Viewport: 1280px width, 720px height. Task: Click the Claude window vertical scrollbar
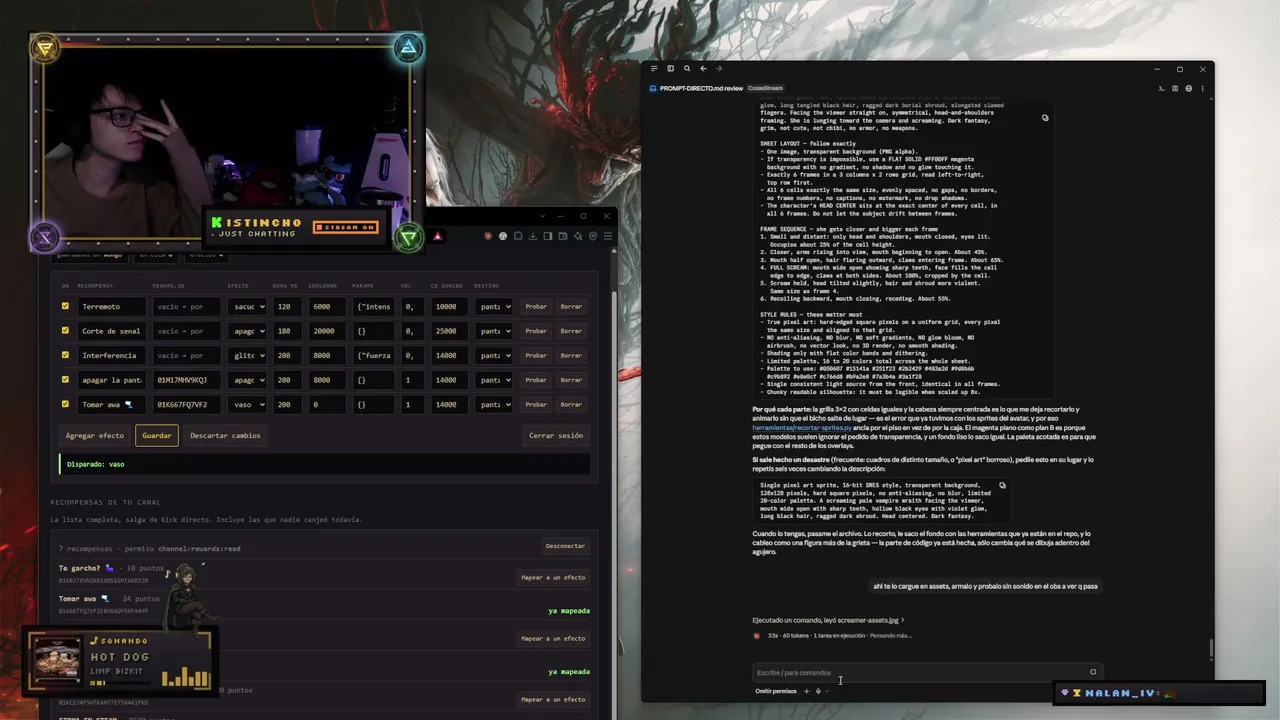1211,648
